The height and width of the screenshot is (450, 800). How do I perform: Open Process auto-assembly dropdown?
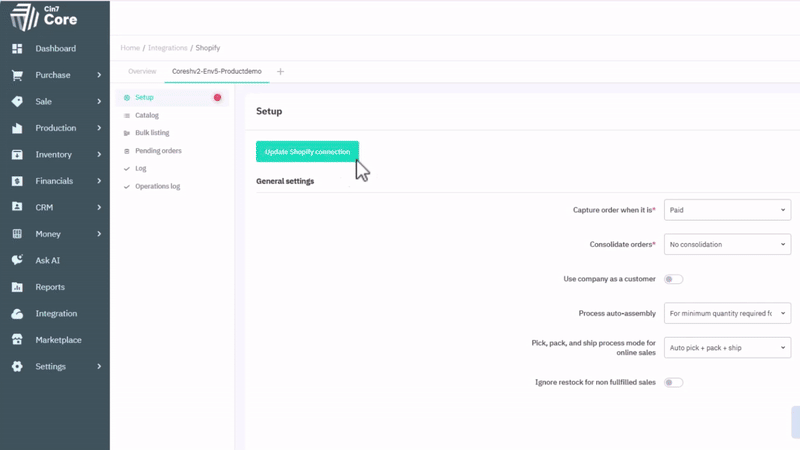[x=727, y=313]
